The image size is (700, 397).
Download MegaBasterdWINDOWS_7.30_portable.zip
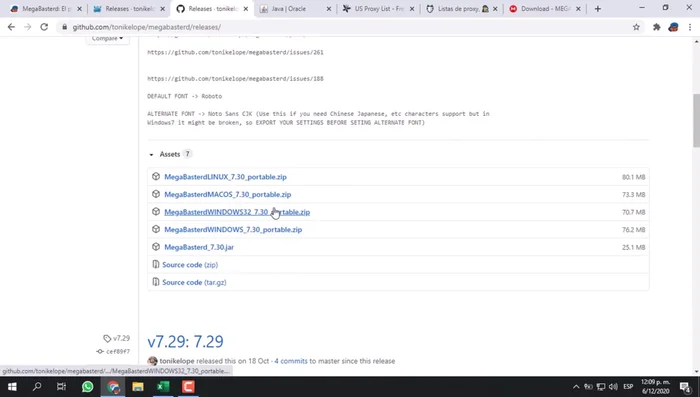pos(233,229)
